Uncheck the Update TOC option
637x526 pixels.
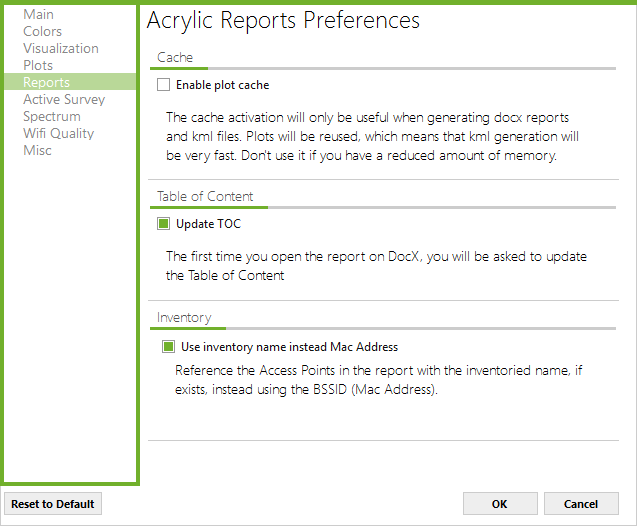point(163,224)
